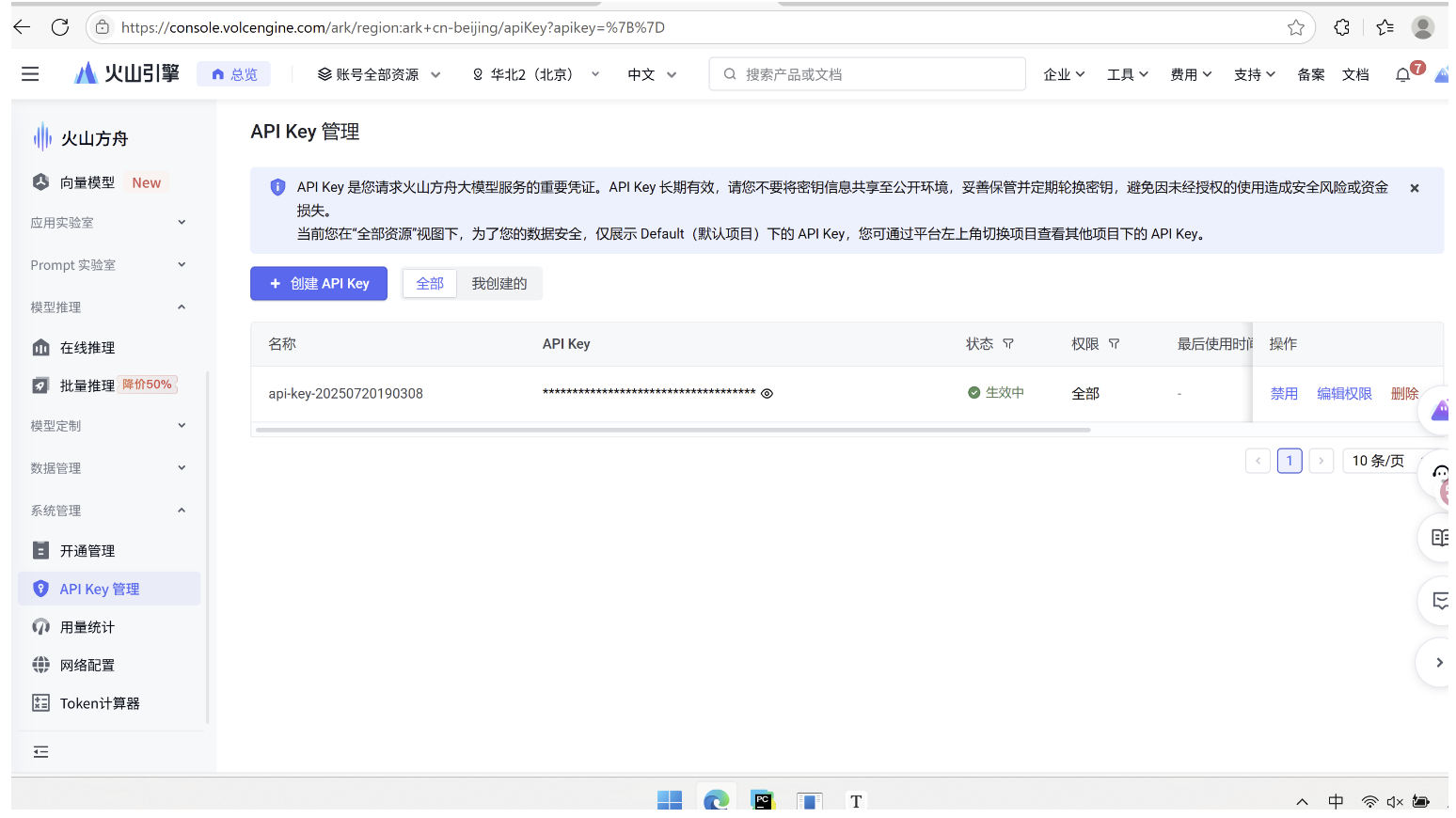Open the 费用 top menu

click(1191, 74)
